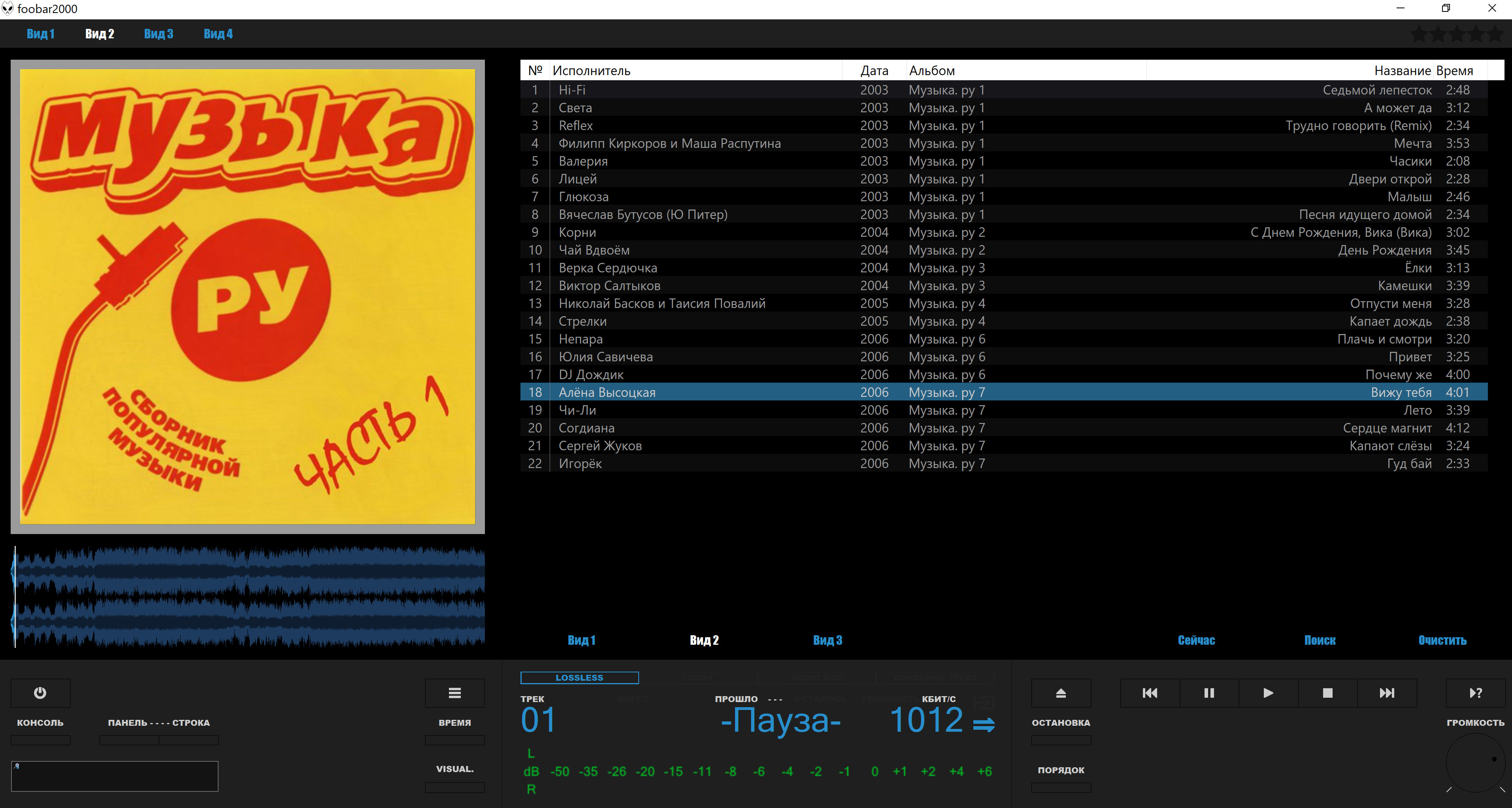The image size is (1512, 808).
Task: Skip to next track
Action: click(x=1387, y=693)
